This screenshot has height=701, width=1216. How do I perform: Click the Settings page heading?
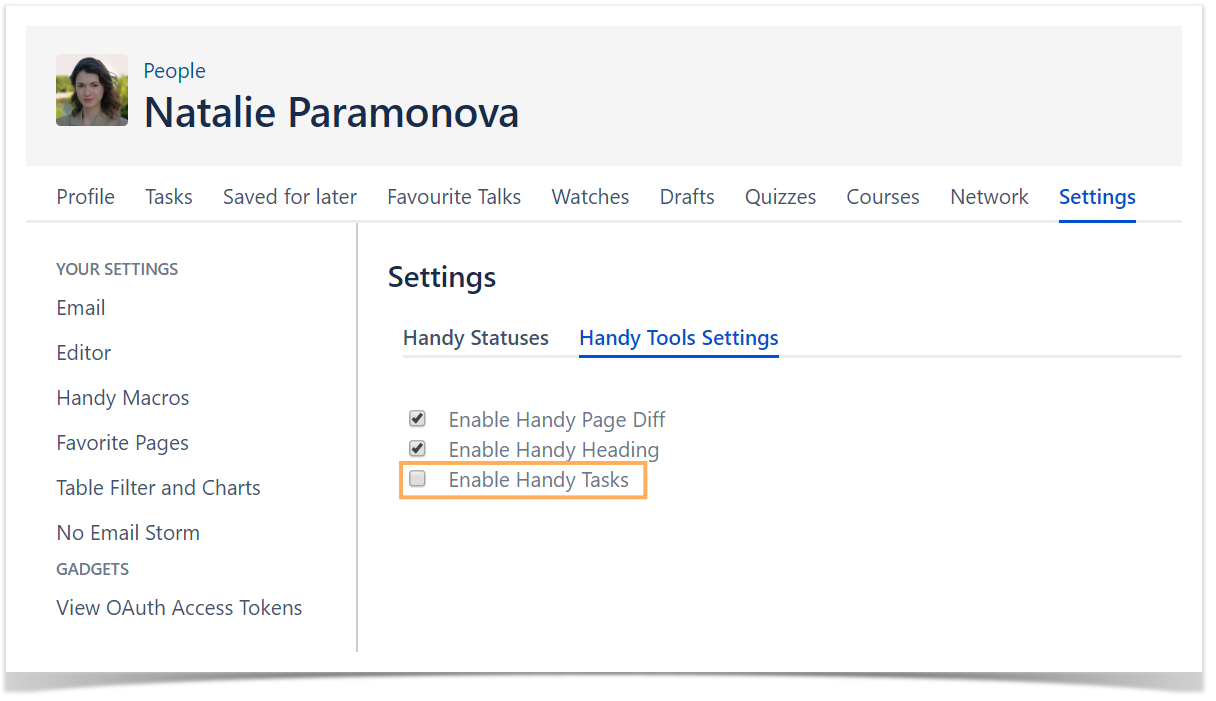pos(442,277)
